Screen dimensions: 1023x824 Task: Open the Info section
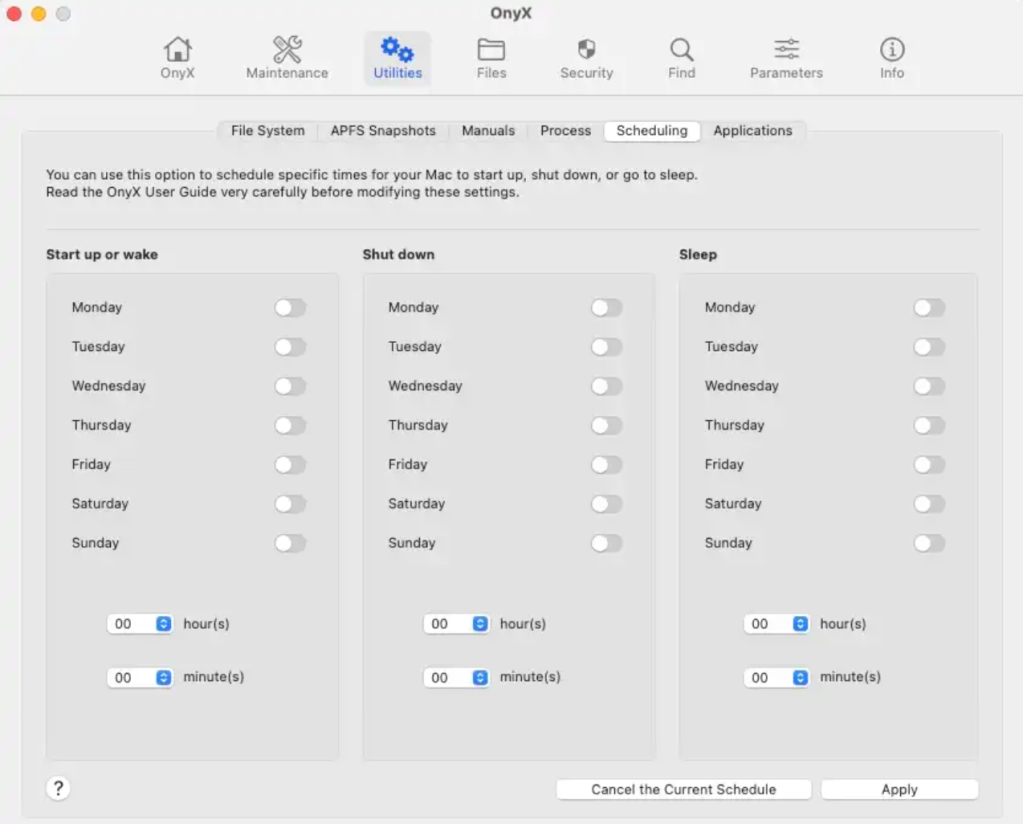[891, 58]
